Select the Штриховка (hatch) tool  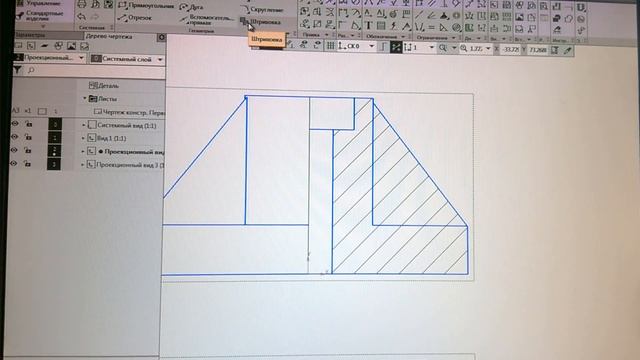coord(261,22)
